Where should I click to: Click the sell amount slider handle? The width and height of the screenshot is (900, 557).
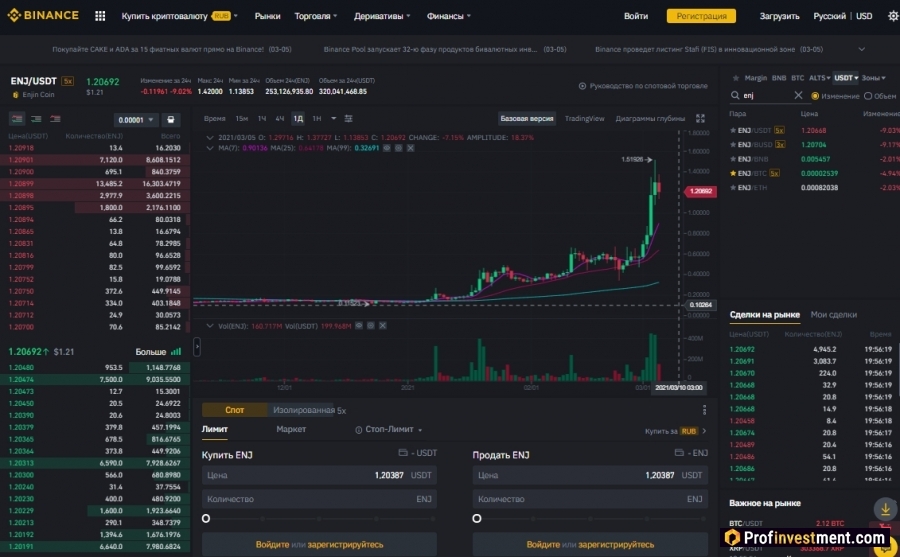[x=476, y=519]
